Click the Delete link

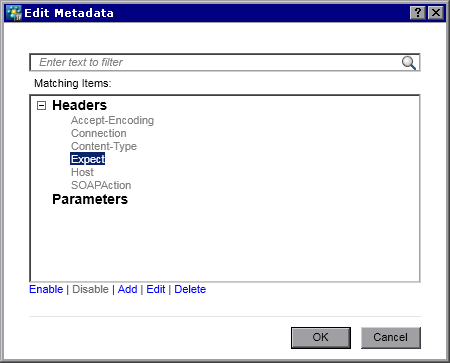click(190, 289)
